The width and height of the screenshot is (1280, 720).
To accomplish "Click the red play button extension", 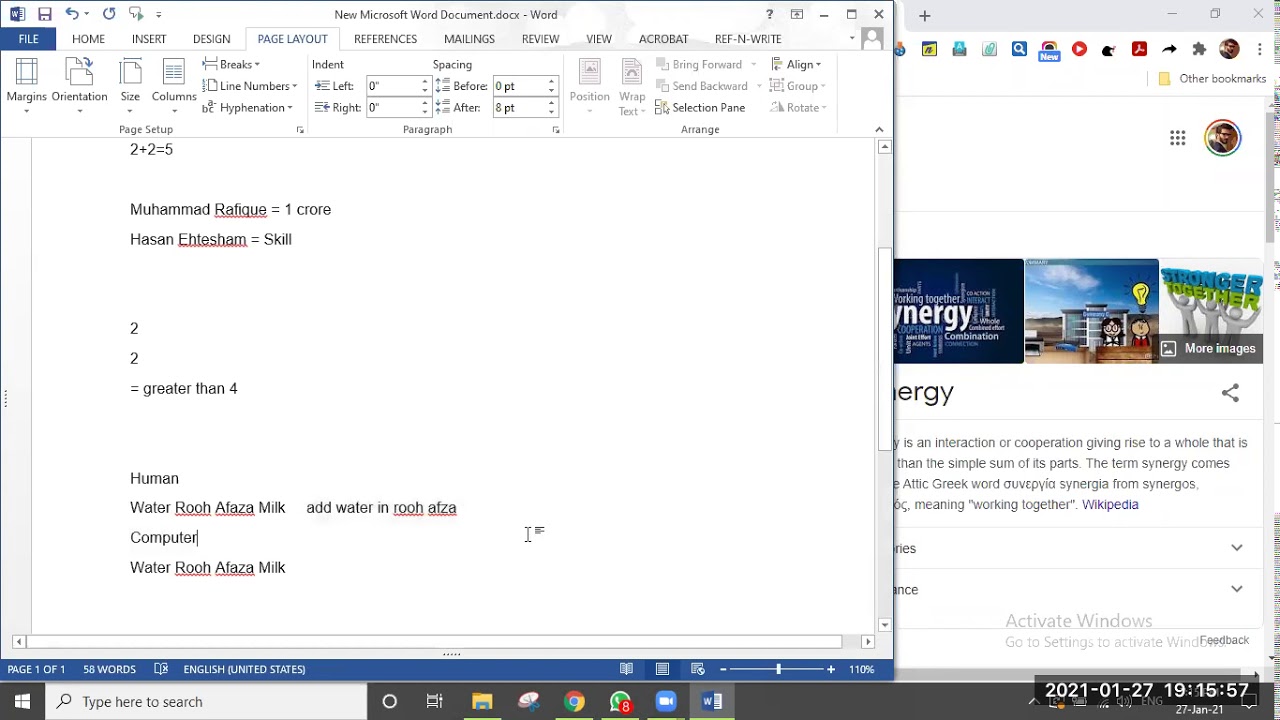I will click(1079, 49).
